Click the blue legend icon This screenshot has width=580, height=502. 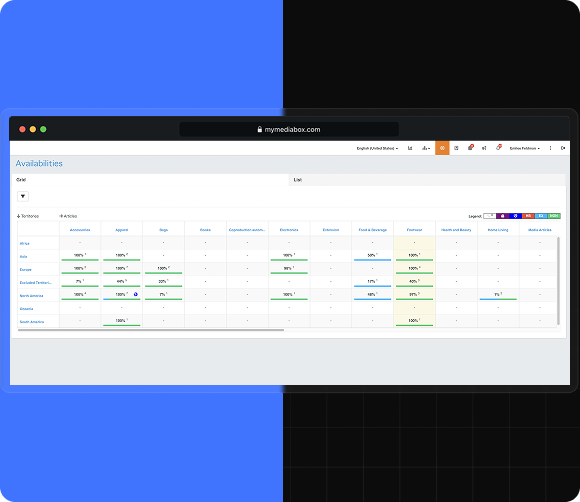pyautogui.click(x=515, y=216)
